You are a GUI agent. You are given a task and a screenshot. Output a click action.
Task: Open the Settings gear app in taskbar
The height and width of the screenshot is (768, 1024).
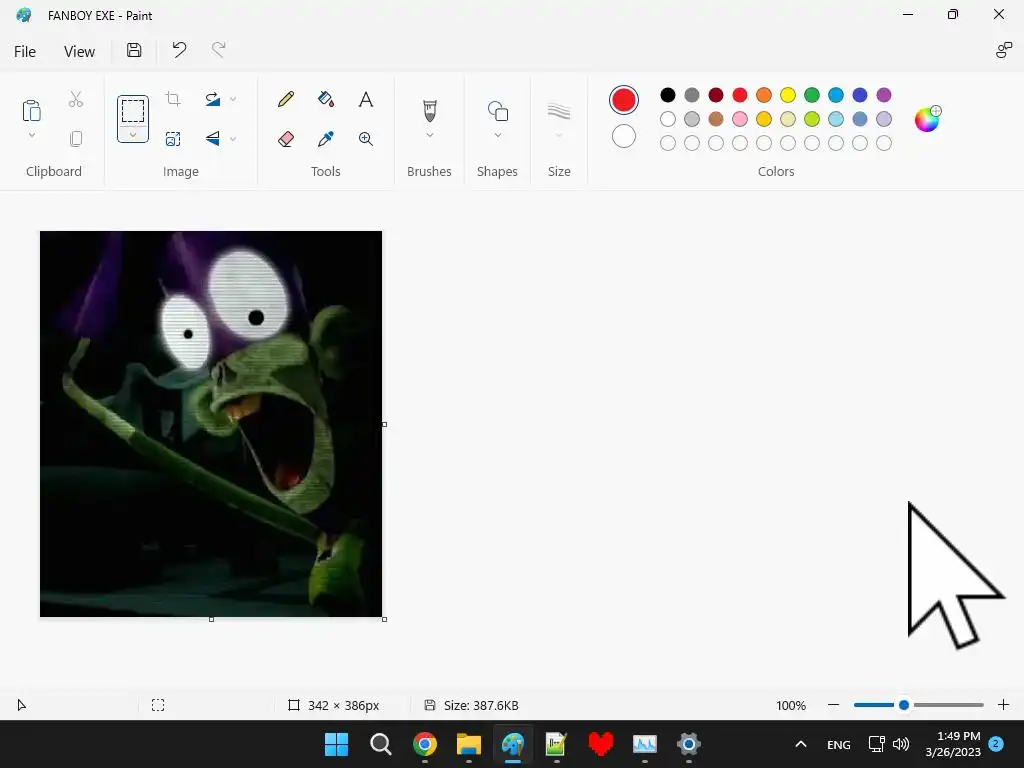(x=688, y=744)
